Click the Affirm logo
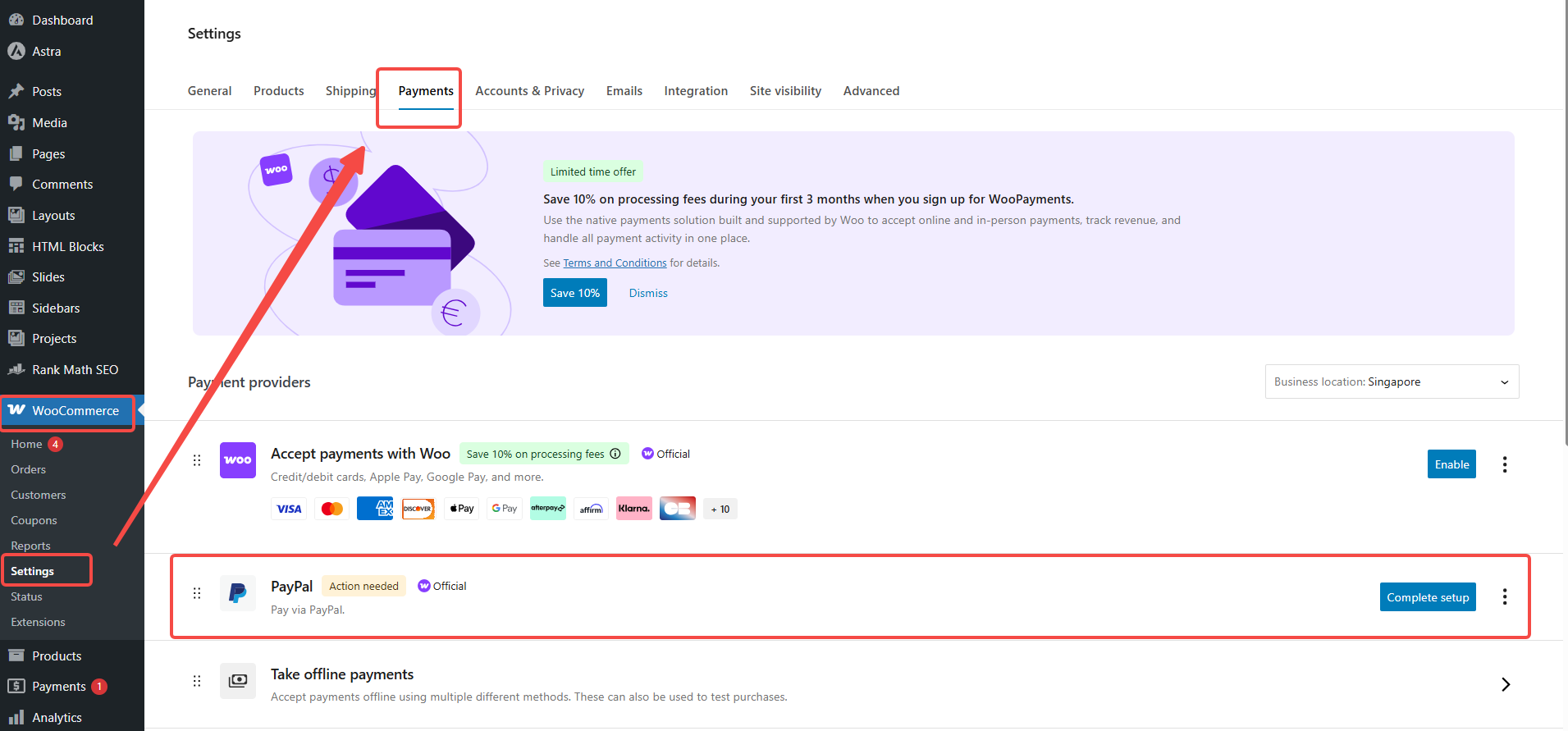 click(592, 509)
